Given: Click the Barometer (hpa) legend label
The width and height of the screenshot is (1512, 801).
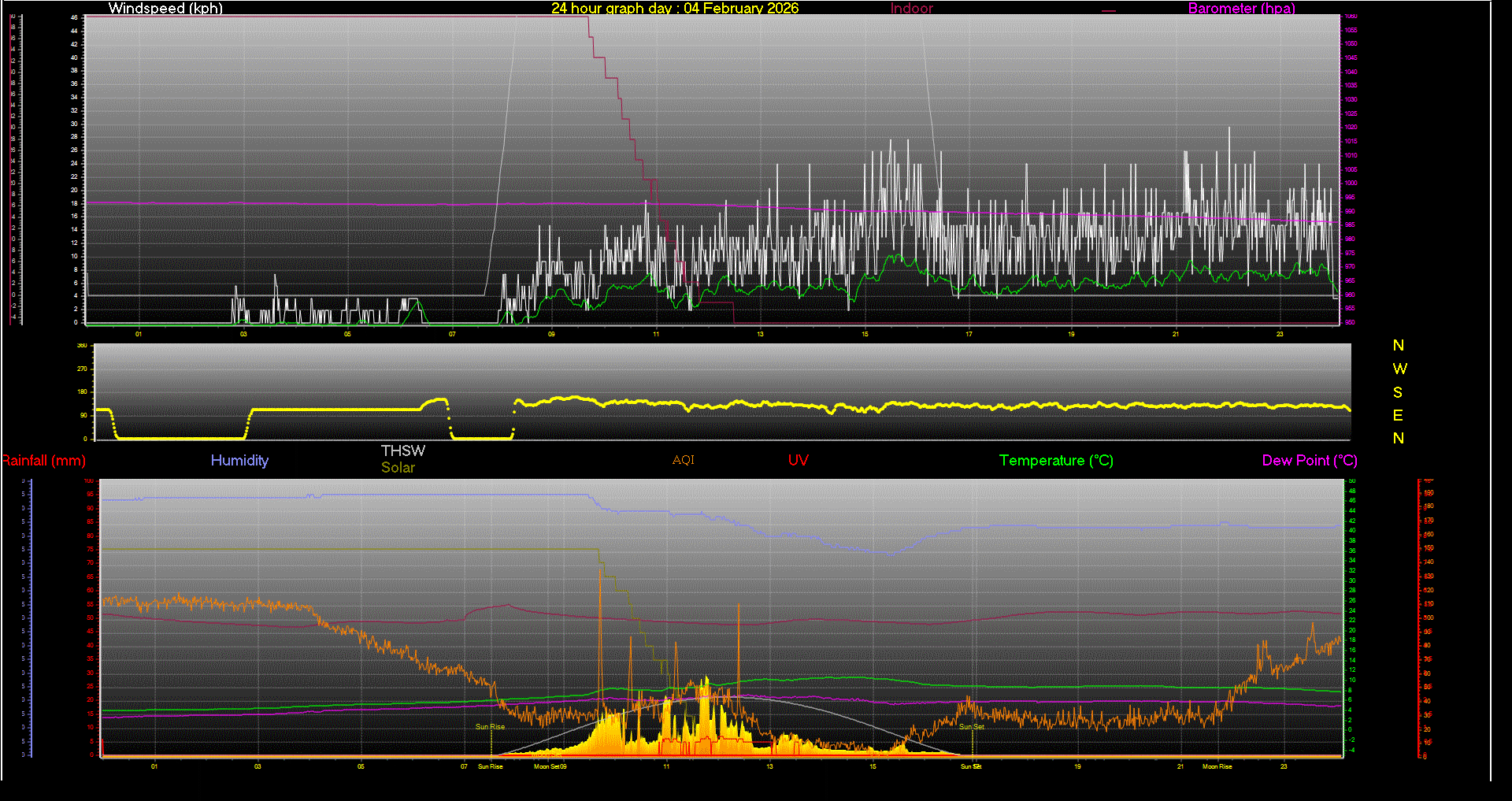Looking at the screenshot, I should (x=1241, y=9).
